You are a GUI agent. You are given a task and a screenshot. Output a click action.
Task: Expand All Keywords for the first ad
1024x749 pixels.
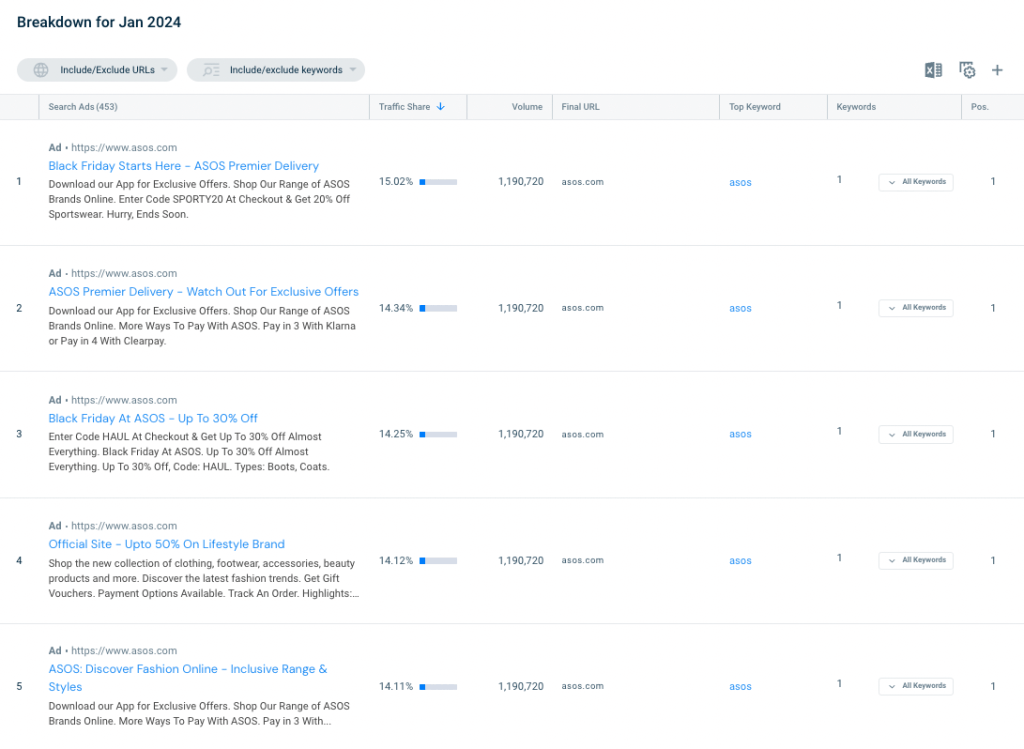(915, 181)
